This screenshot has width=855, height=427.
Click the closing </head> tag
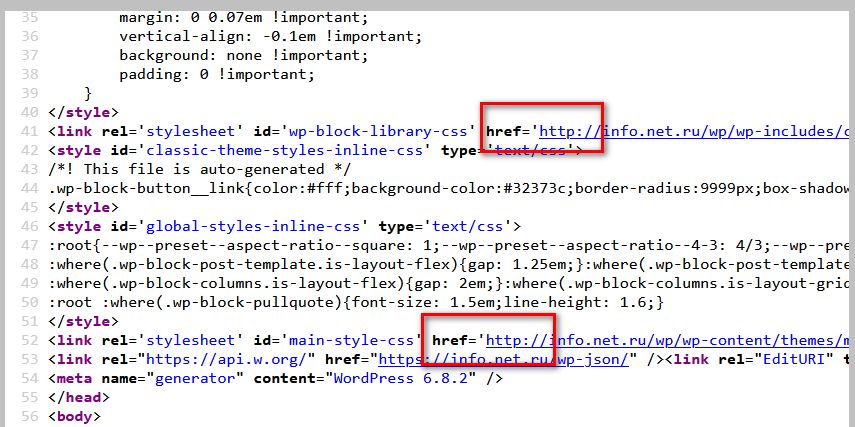tap(79, 397)
